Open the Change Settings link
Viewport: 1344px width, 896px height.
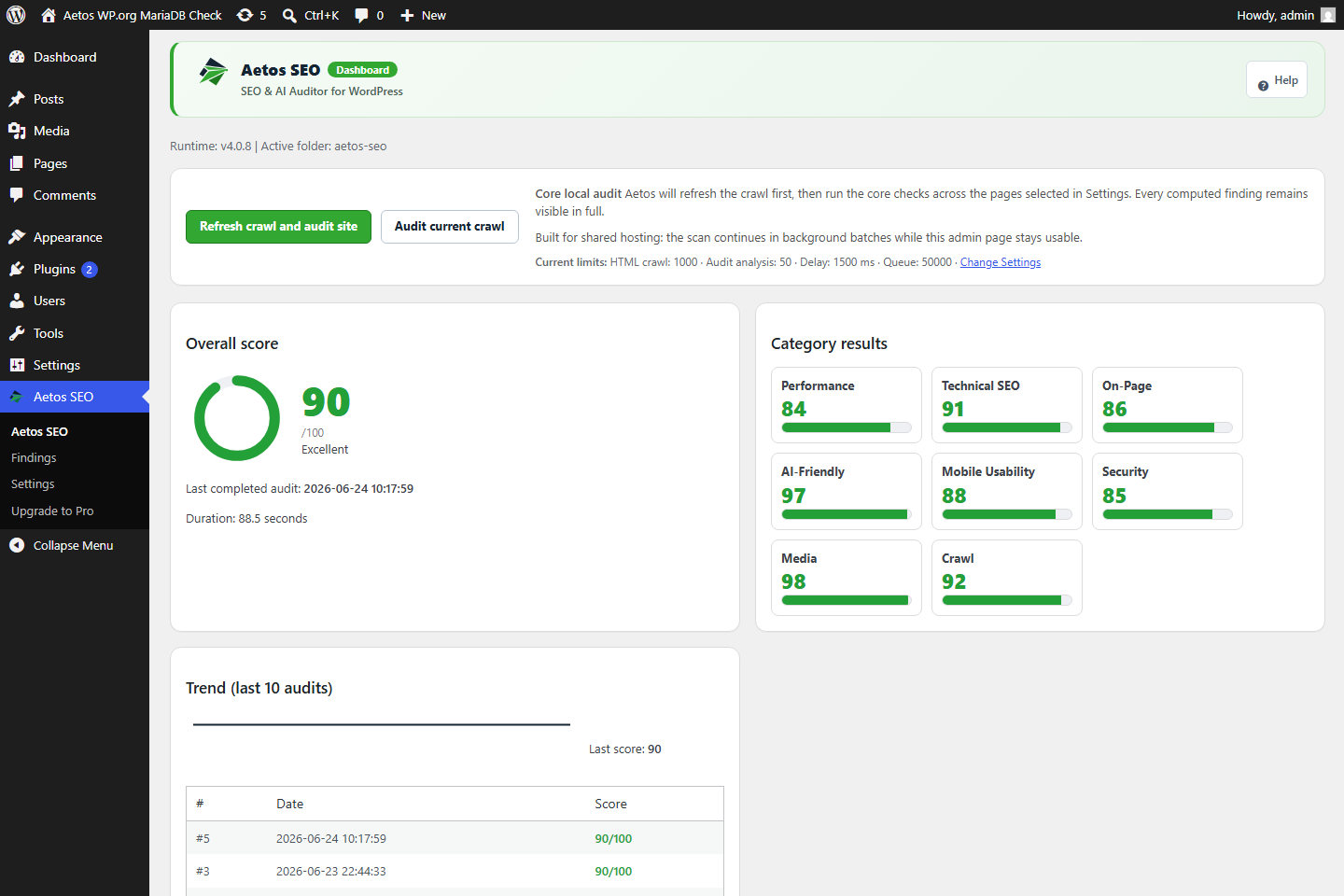coord(1001,262)
